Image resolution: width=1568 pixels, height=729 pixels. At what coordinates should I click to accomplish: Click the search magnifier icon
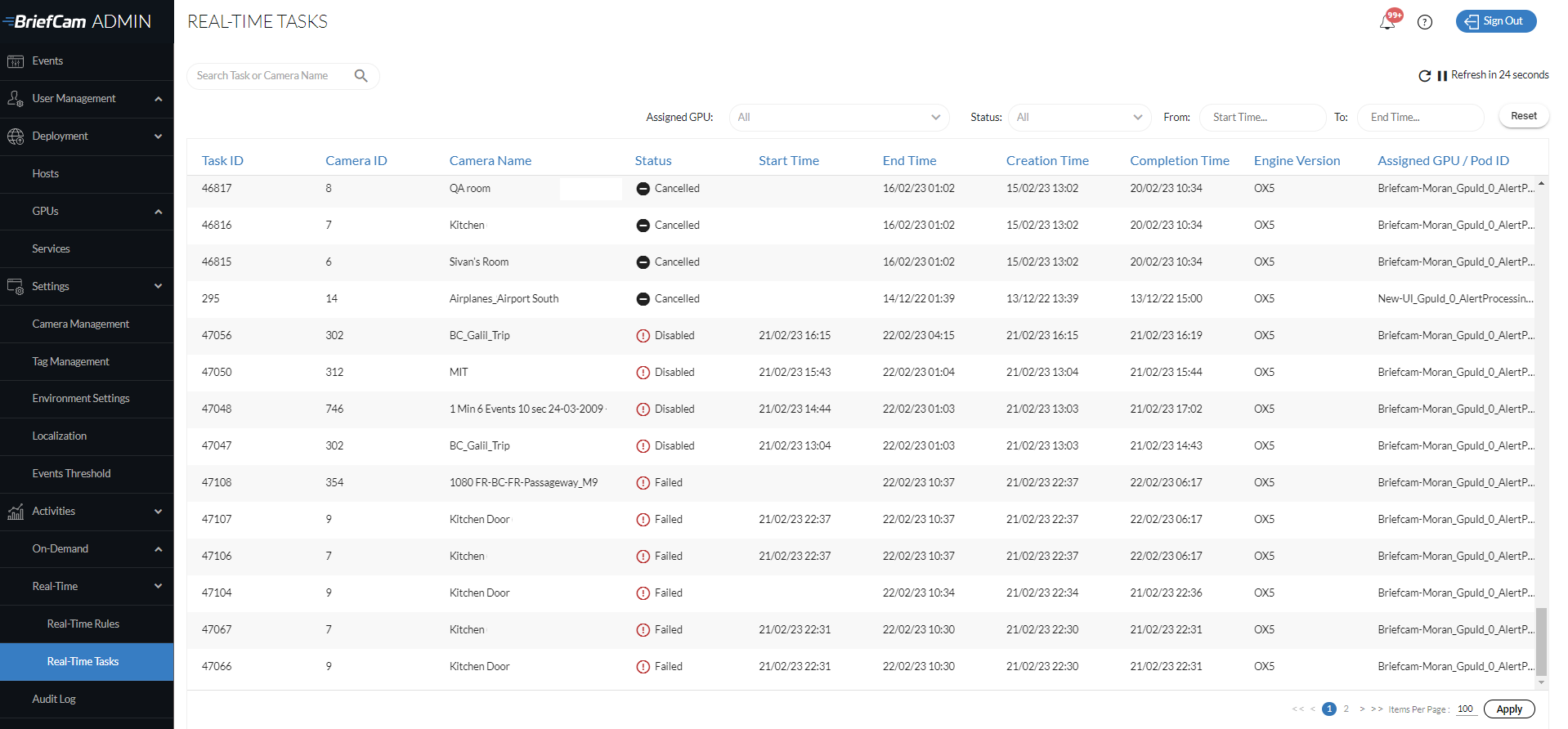(361, 76)
